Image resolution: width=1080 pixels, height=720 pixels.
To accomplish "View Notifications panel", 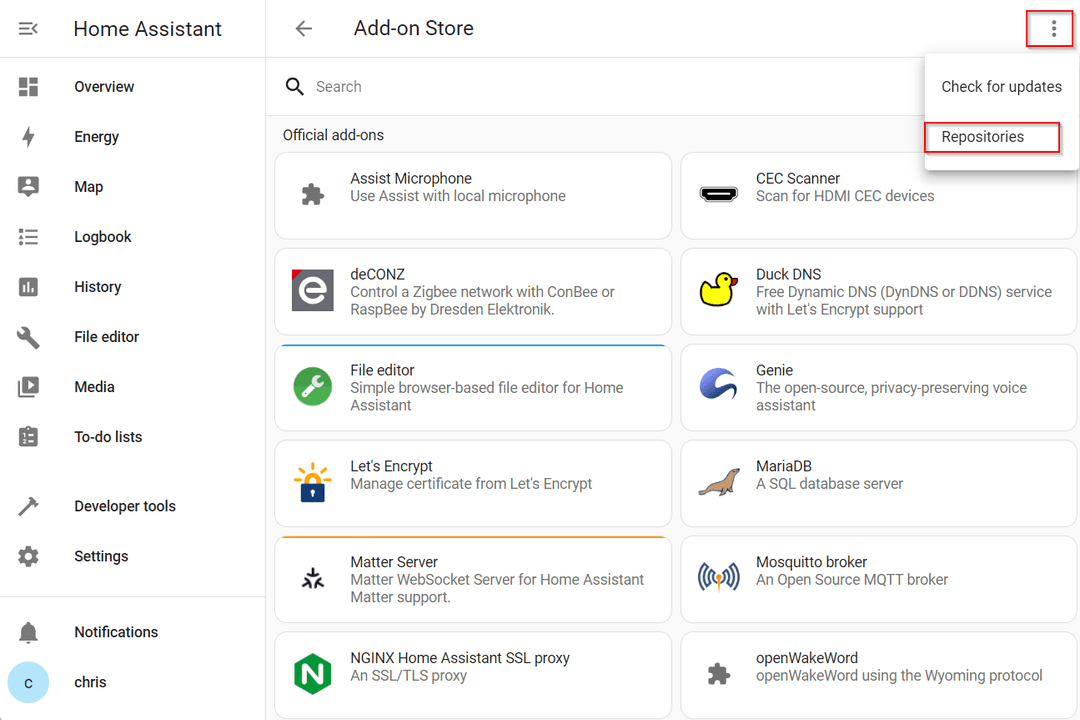I will 132,632.
